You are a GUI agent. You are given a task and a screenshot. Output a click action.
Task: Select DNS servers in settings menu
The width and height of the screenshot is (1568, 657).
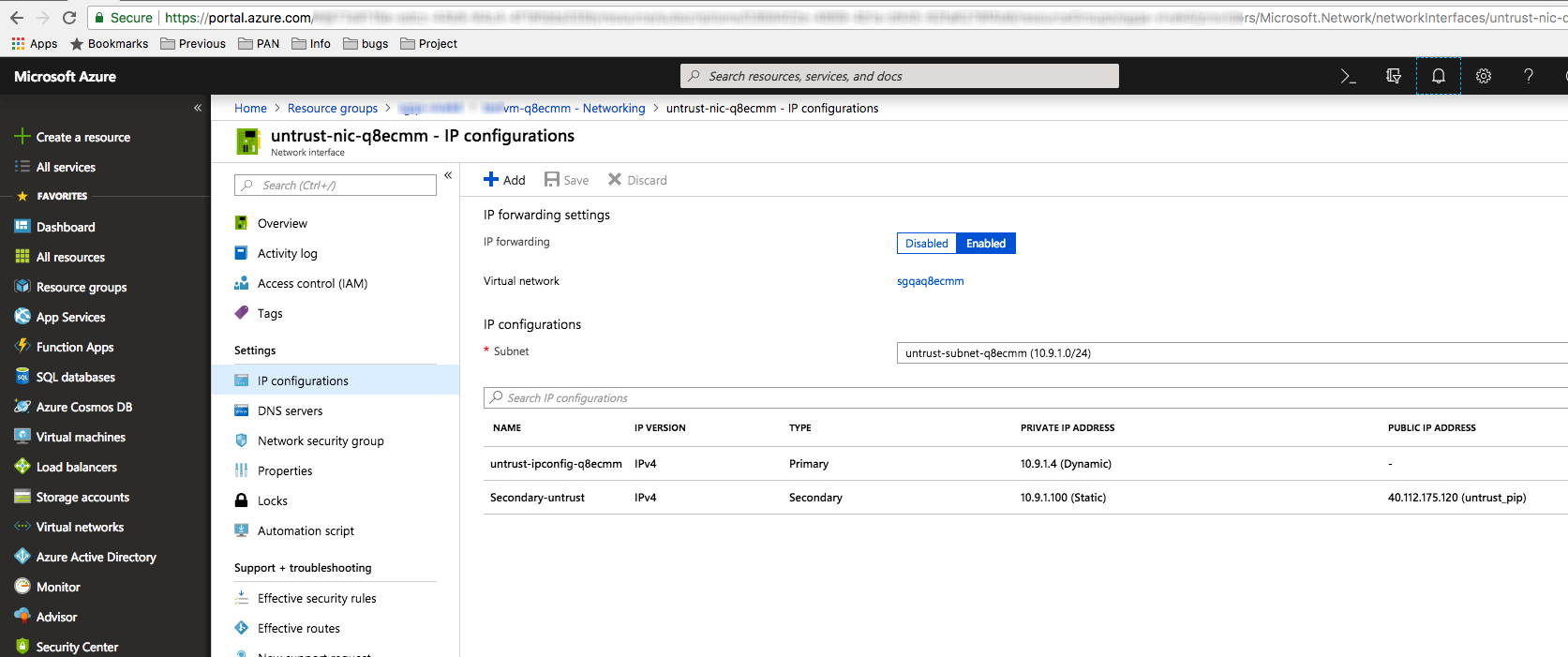click(290, 411)
